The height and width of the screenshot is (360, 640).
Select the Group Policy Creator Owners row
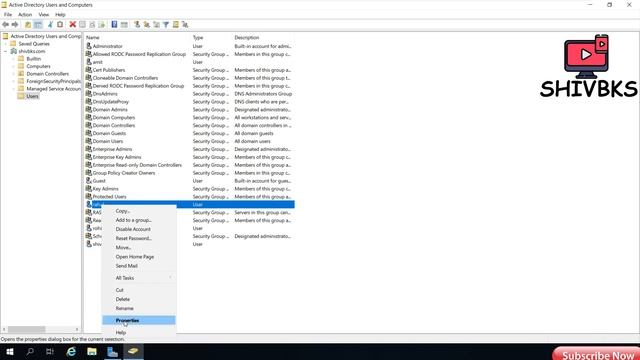(x=189, y=173)
